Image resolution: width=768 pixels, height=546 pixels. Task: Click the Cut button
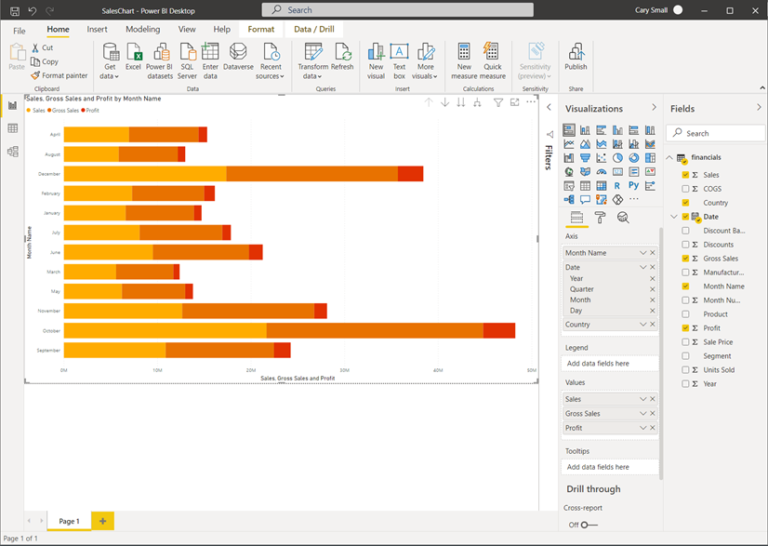point(42,47)
